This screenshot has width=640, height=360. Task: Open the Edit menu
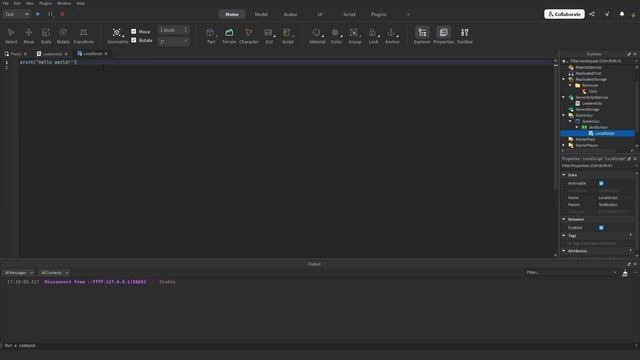coord(17,3)
